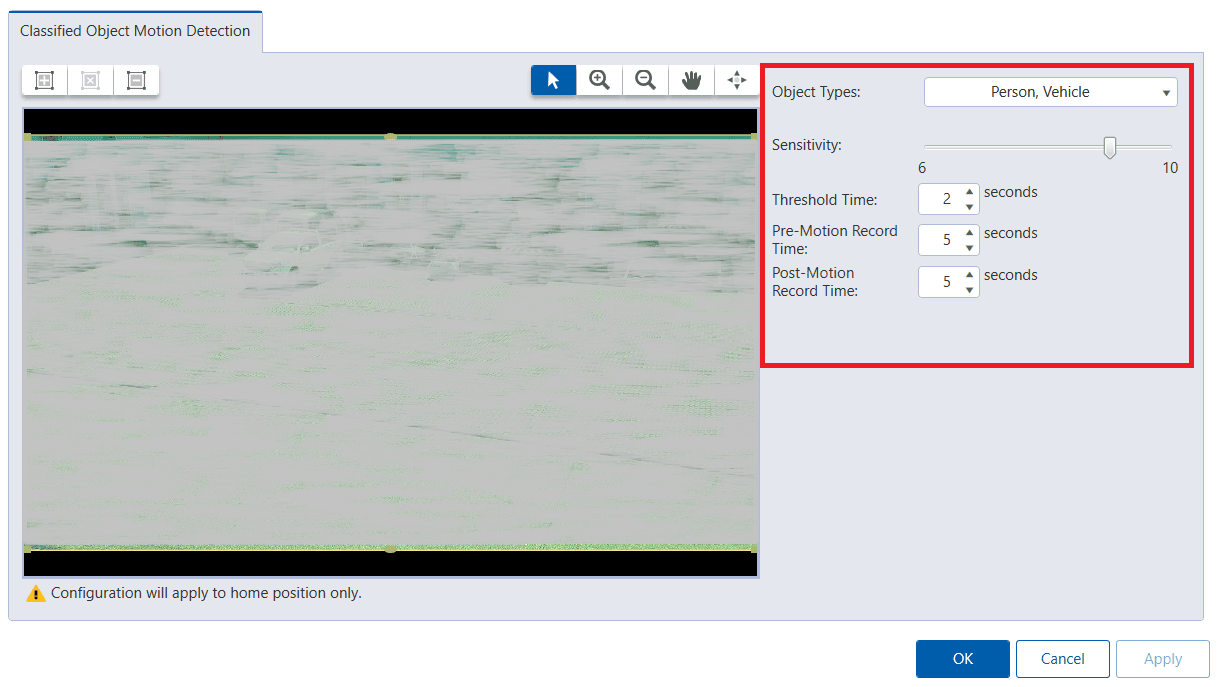Decrease Pre-Motion Record Time with down arrow

(x=968, y=246)
